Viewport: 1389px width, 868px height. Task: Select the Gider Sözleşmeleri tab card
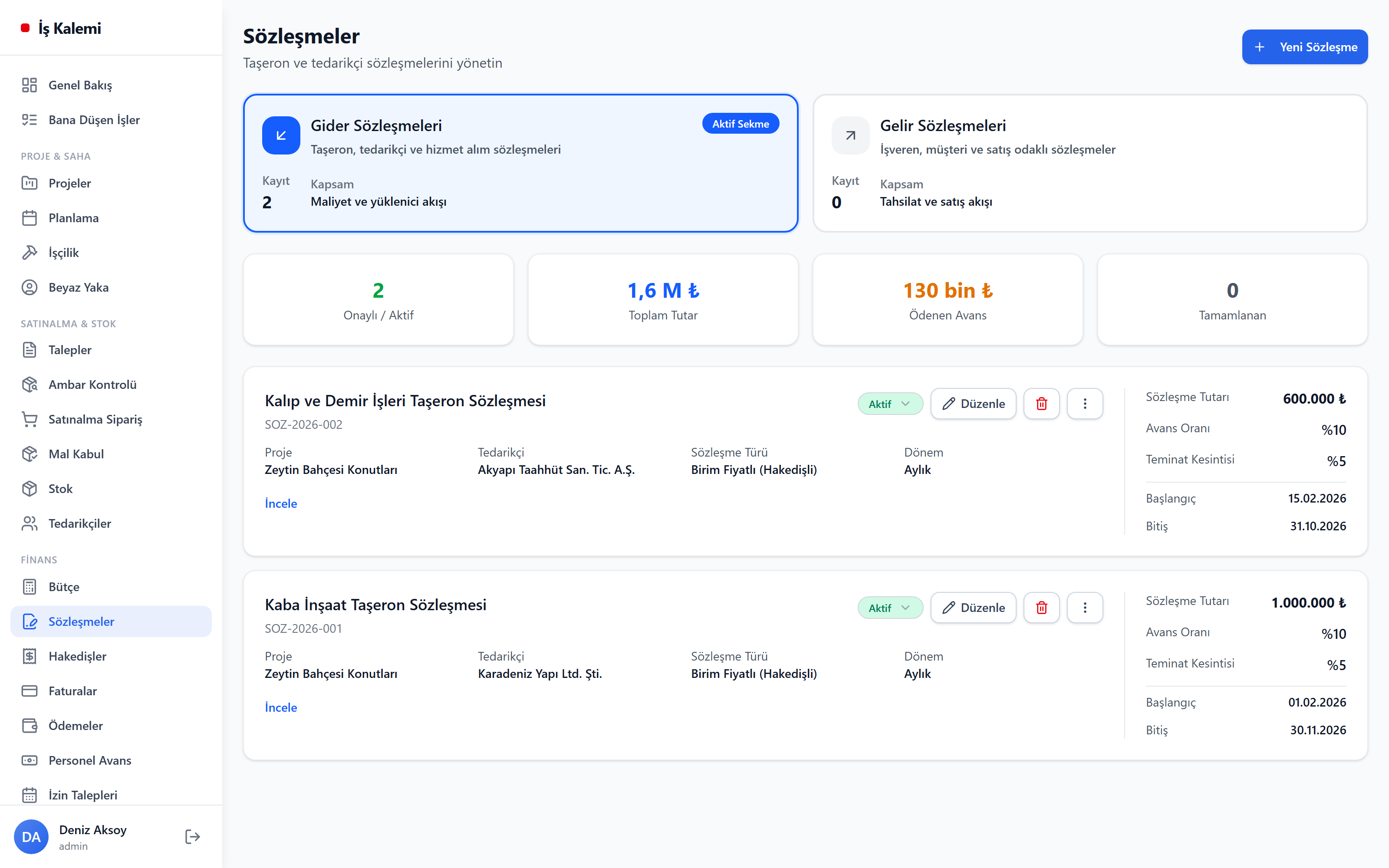coord(520,163)
